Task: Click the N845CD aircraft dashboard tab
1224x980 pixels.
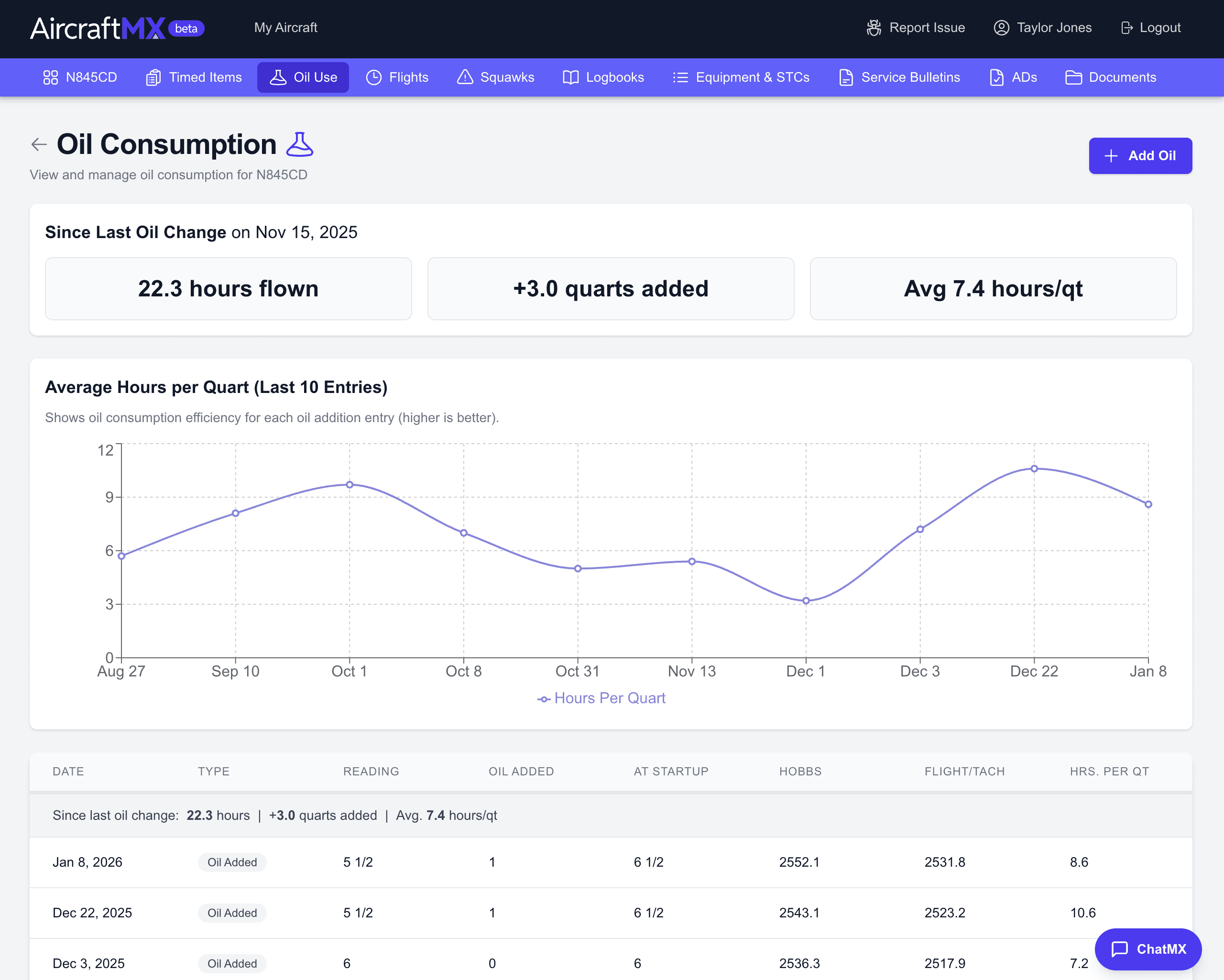Action: pos(80,77)
